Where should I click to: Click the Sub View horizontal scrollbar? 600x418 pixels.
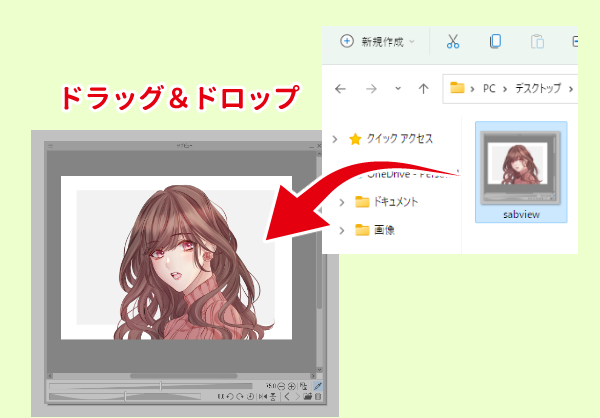click(x=184, y=376)
